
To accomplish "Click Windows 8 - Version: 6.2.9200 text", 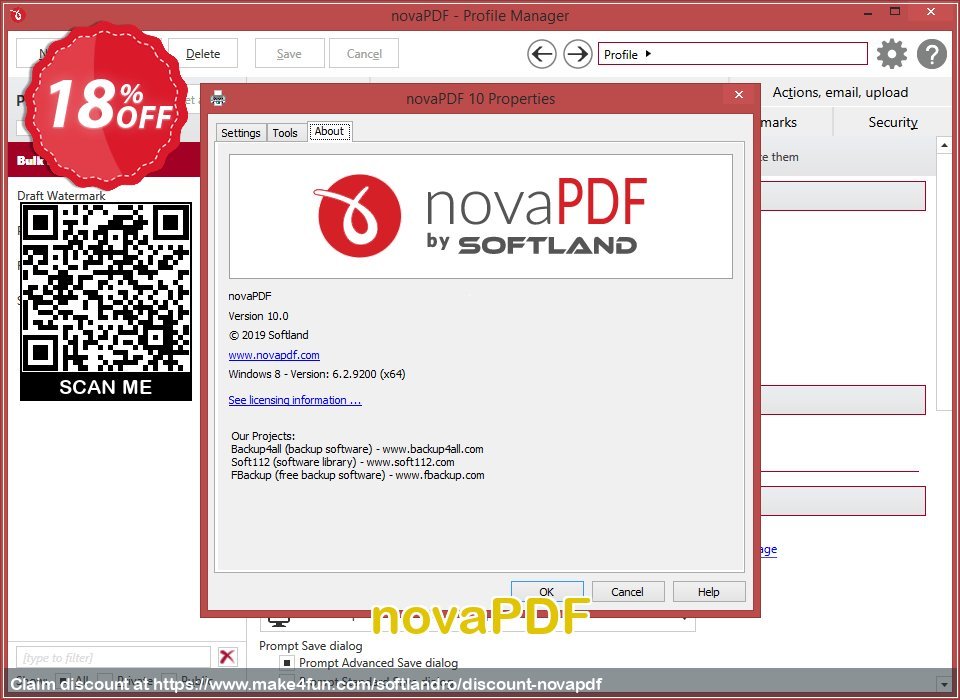I will pos(317,374).
